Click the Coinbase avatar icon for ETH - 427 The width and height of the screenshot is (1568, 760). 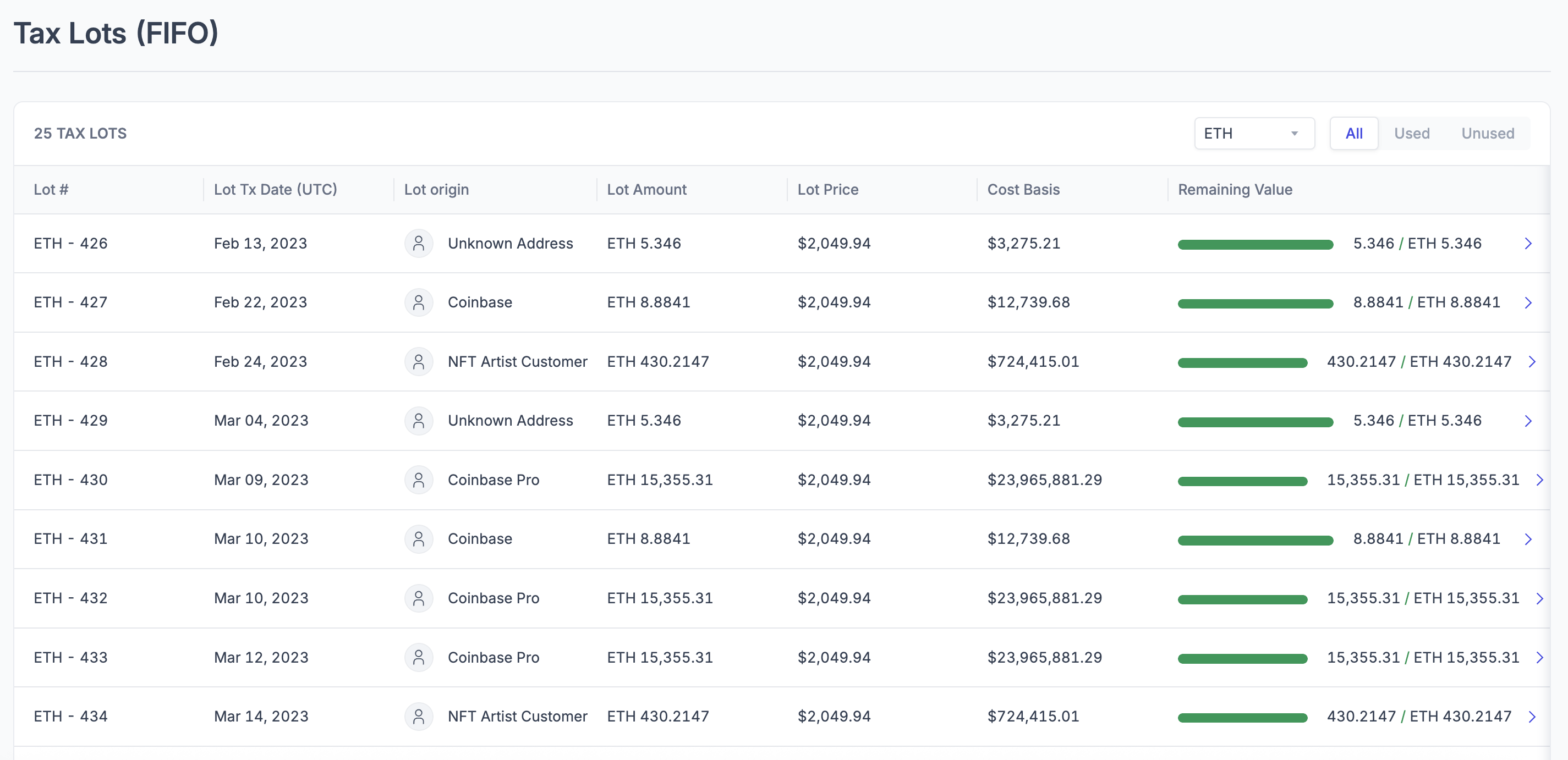pos(418,302)
